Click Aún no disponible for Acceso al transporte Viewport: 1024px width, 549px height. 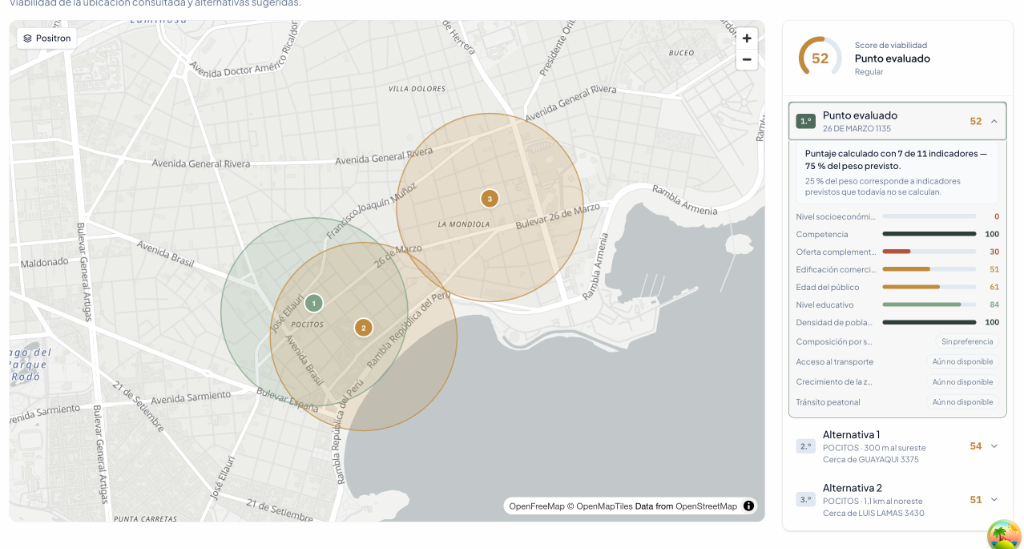pos(963,362)
